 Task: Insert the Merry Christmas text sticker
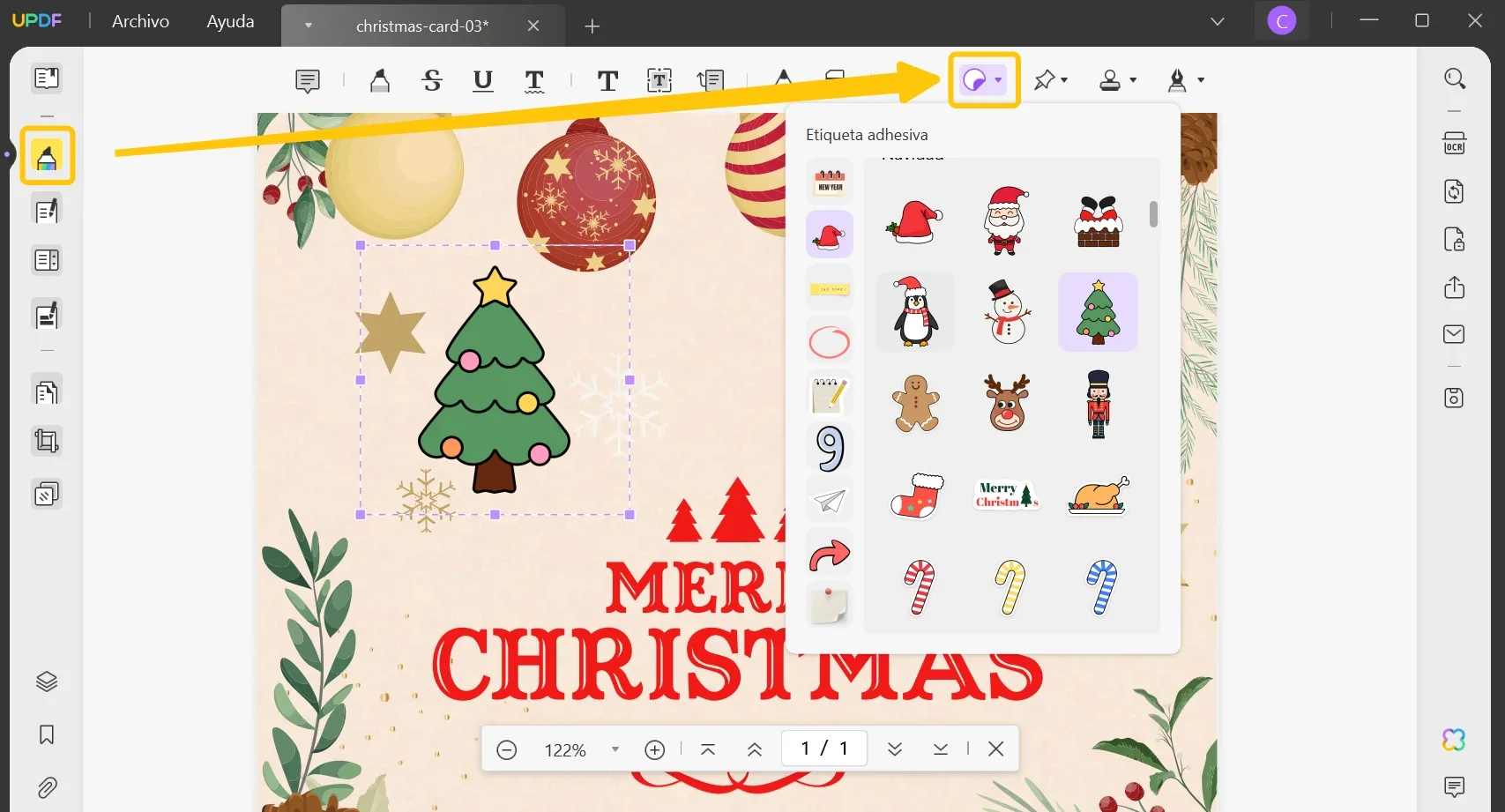1006,495
